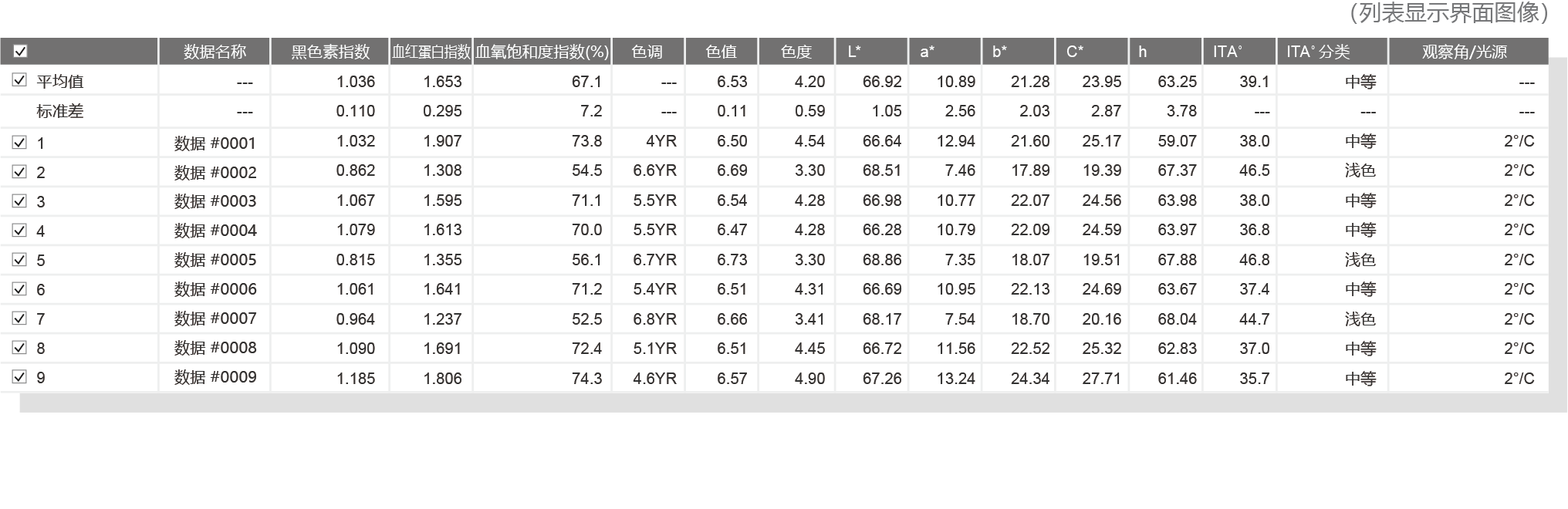Toggle the select-all checkbox in header

pos(21,52)
